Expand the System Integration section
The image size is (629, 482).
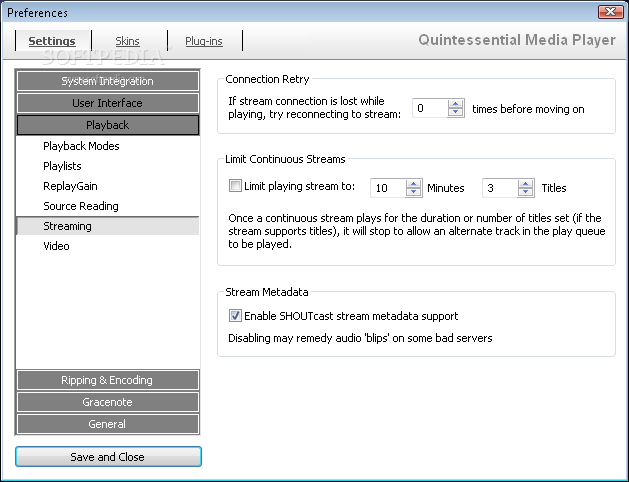click(108, 81)
